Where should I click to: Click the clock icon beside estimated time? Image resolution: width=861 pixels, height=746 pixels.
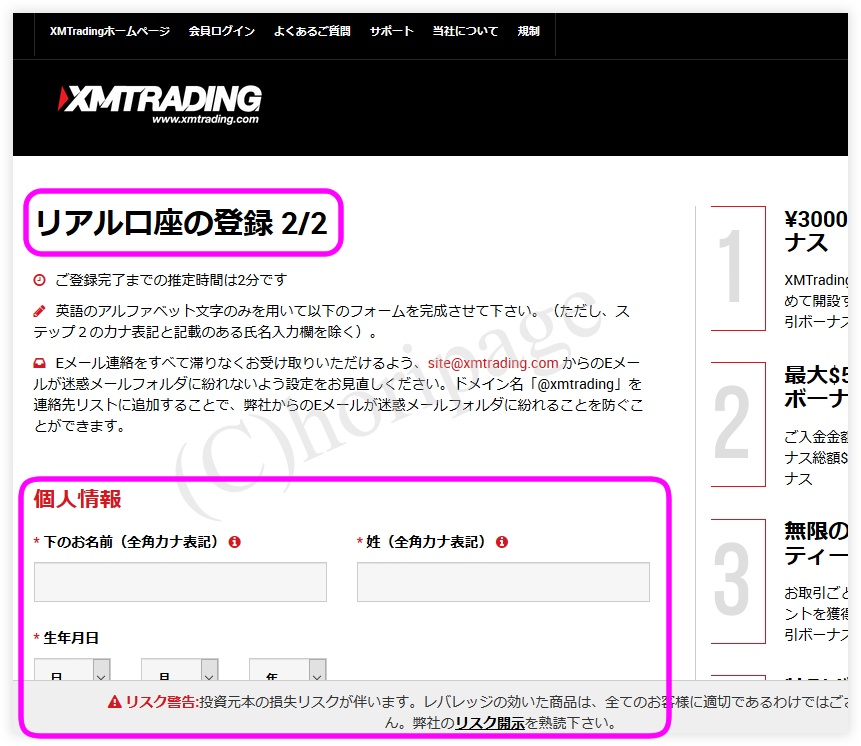click(40, 280)
